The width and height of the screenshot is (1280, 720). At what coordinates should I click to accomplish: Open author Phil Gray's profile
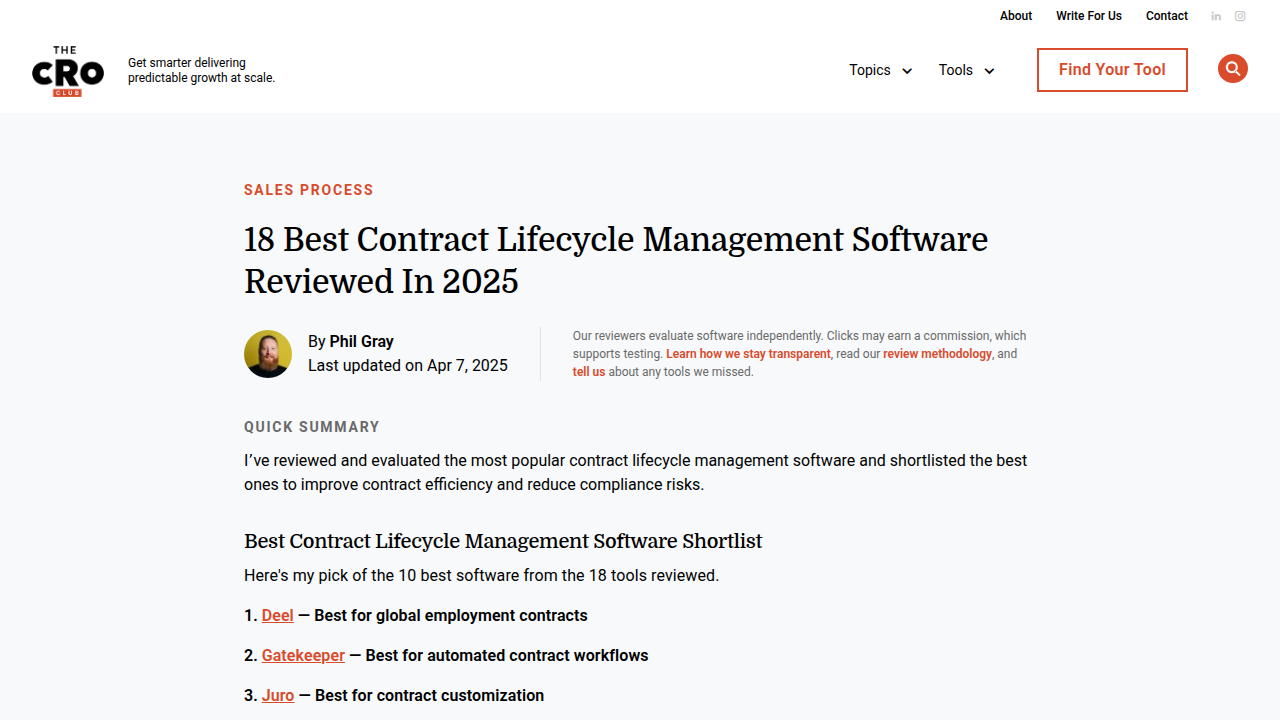coord(362,342)
